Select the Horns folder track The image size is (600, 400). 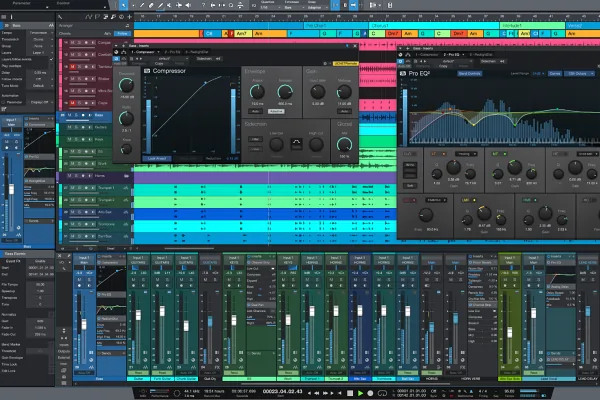click(x=96, y=176)
